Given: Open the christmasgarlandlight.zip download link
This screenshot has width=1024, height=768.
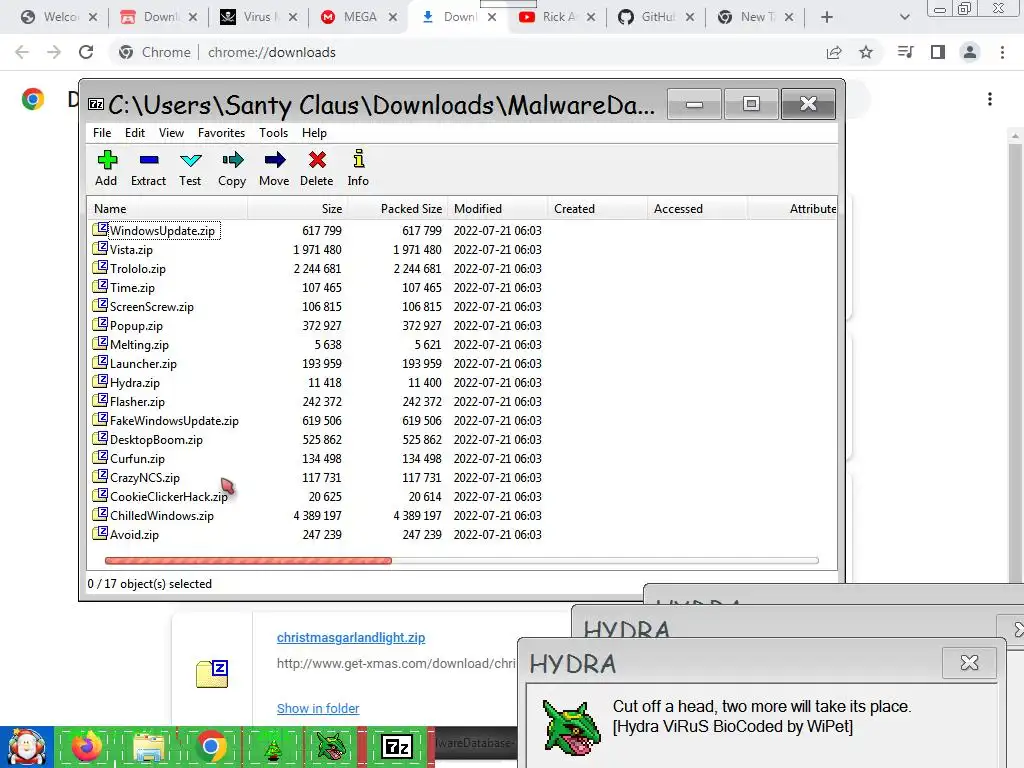Looking at the screenshot, I should pos(351,637).
